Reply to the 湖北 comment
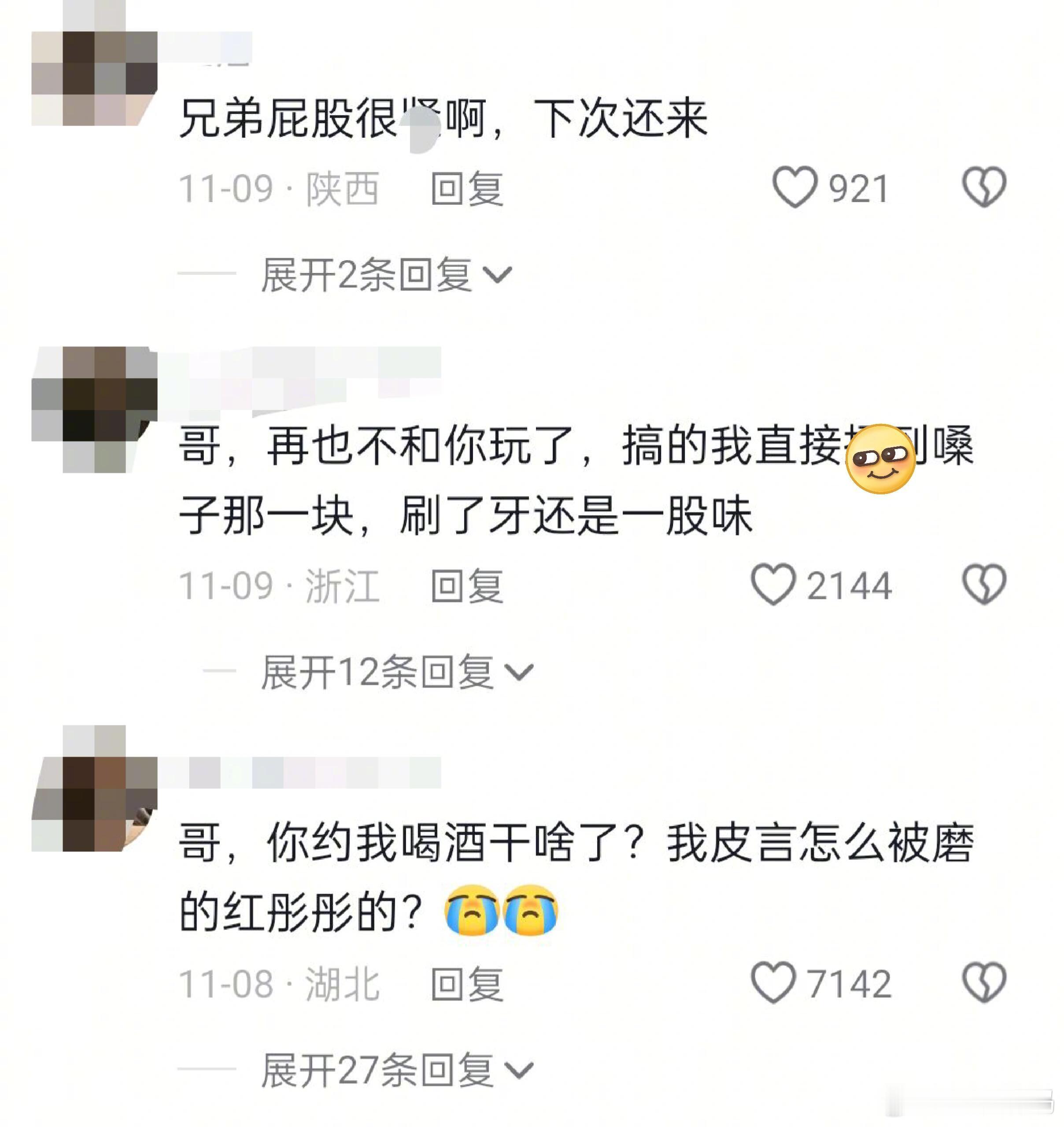 coord(467,983)
